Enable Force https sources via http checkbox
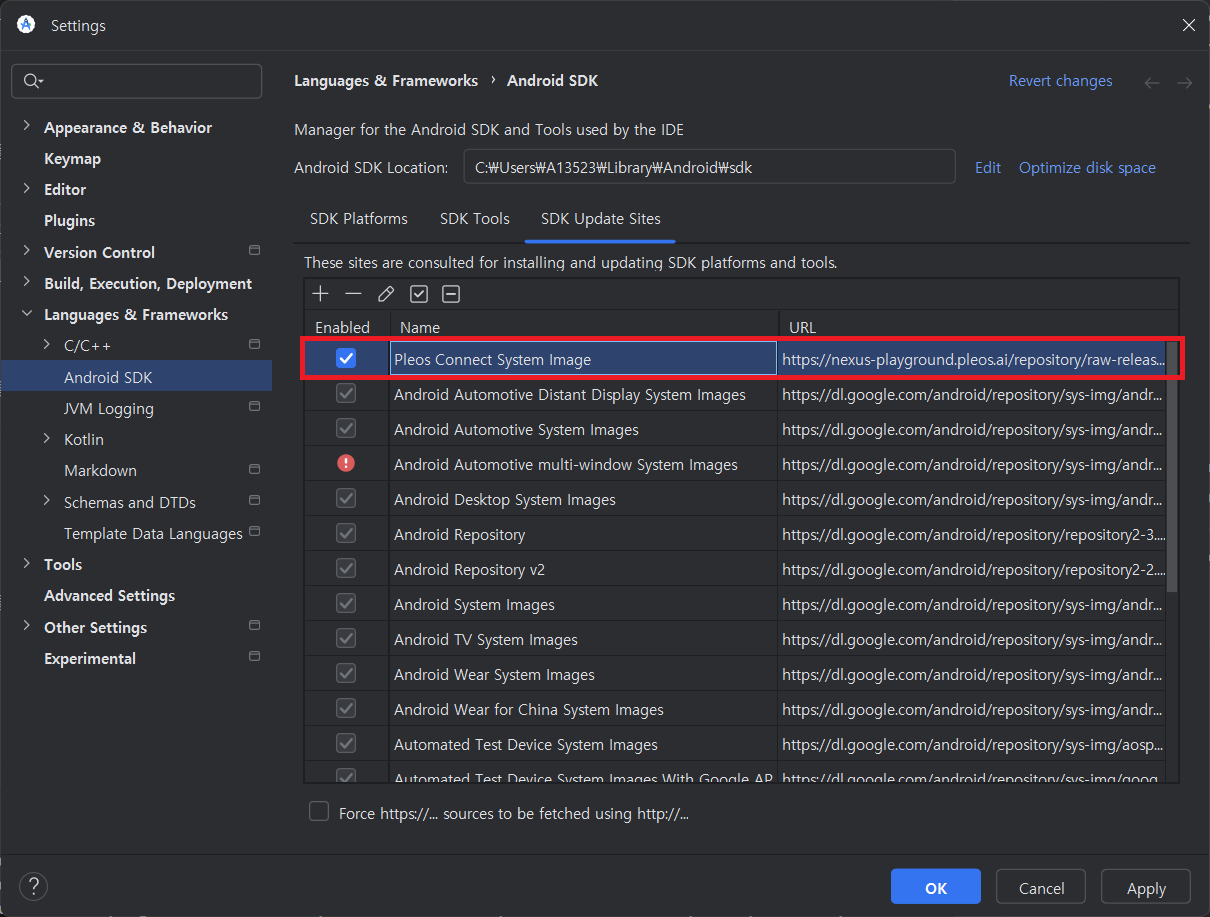The height and width of the screenshot is (917, 1210). [x=319, y=812]
